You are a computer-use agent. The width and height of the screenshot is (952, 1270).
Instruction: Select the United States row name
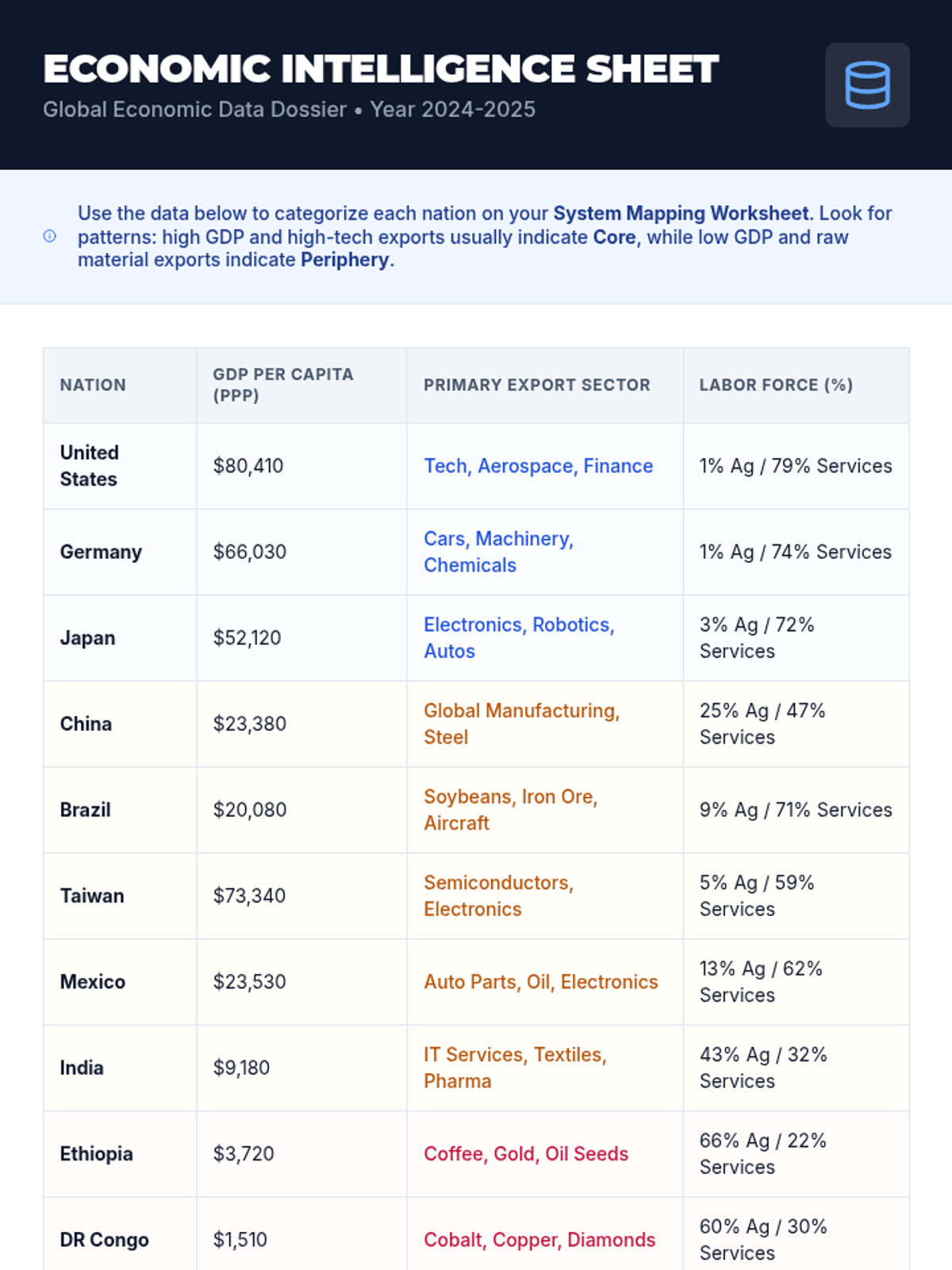(89, 466)
